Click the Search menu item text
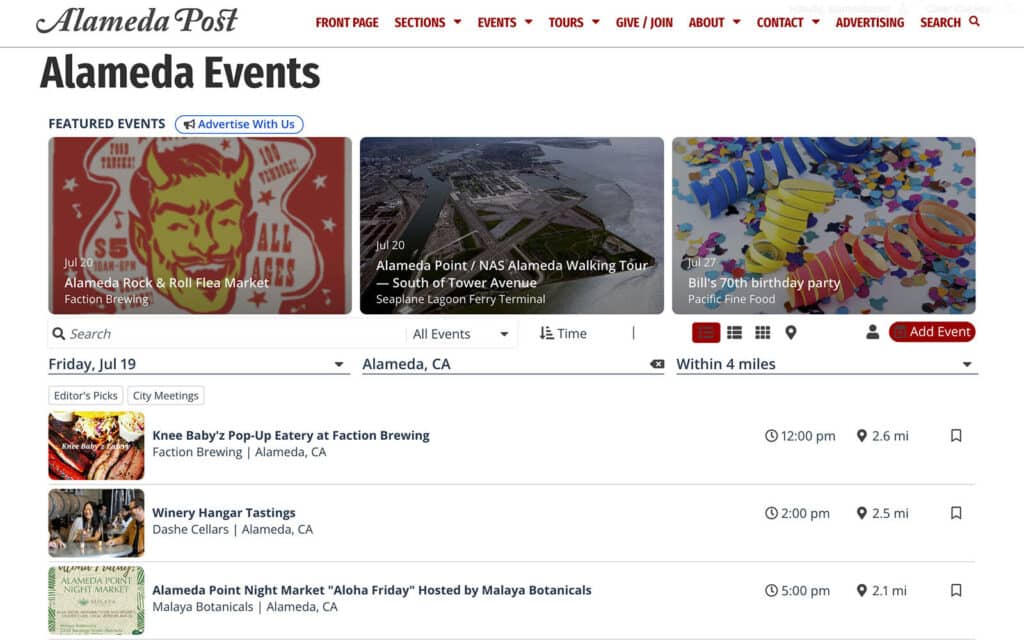 pos(940,23)
